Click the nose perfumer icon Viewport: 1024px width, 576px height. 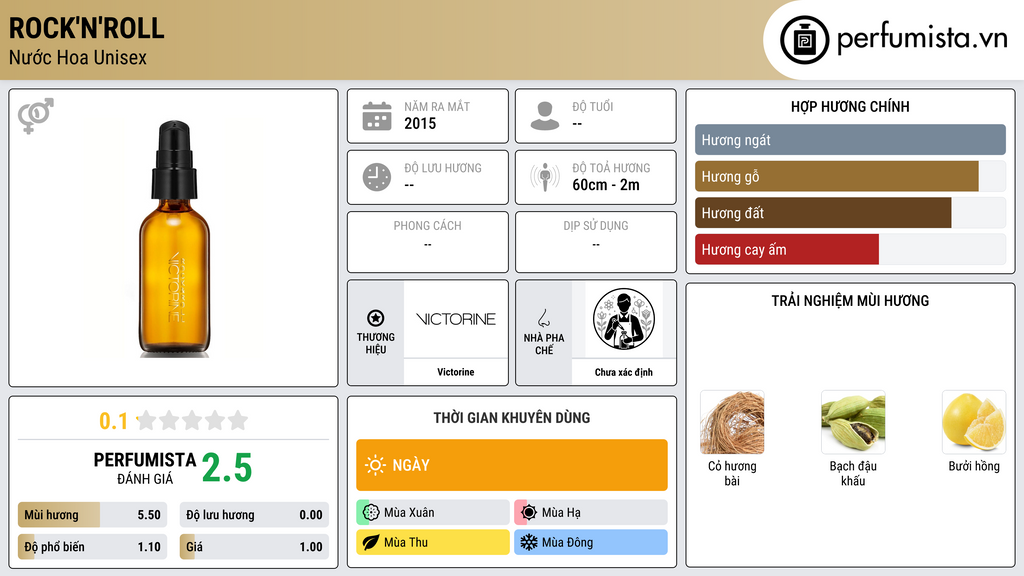543,318
